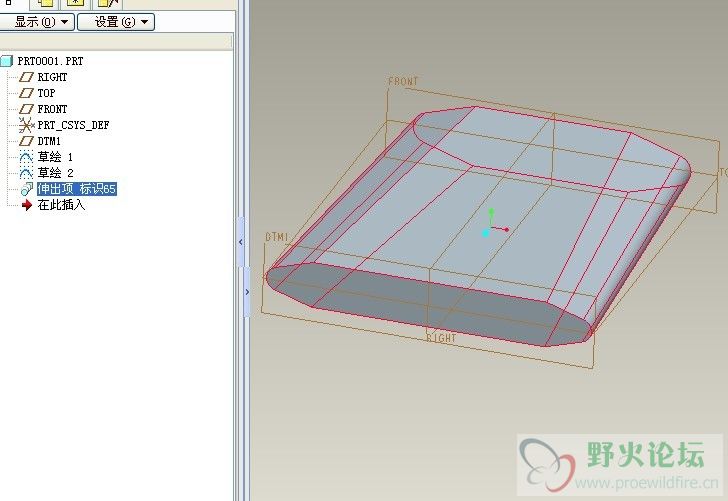Click the 伸出项 protrusion feature icon
Image resolution: width=728 pixels, height=501 pixels.
click(26, 189)
